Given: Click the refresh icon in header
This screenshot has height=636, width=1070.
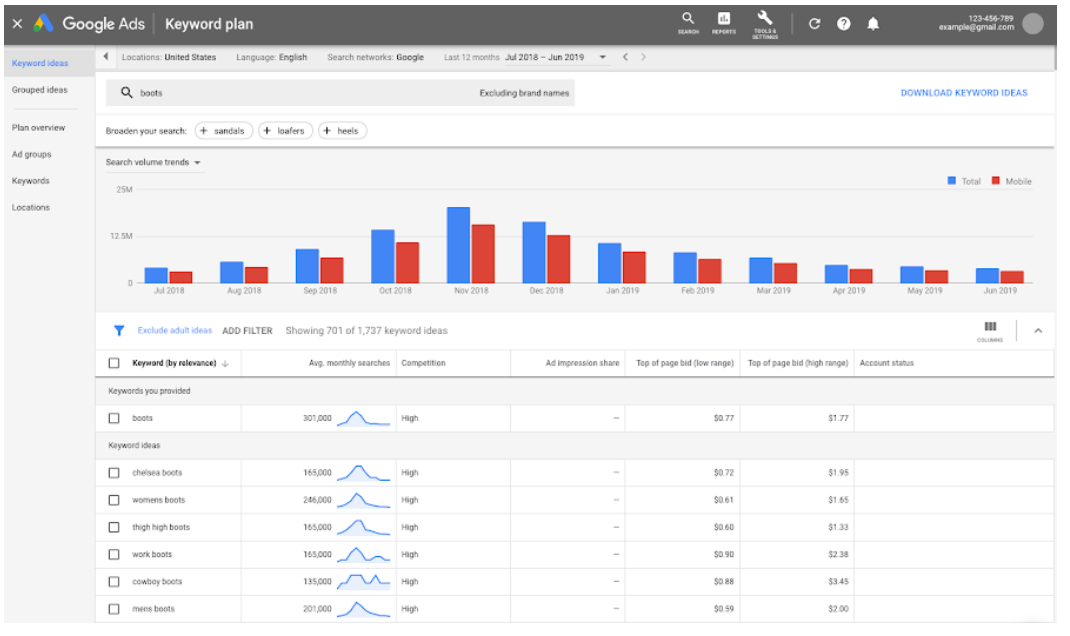Looking at the screenshot, I should coord(814,24).
